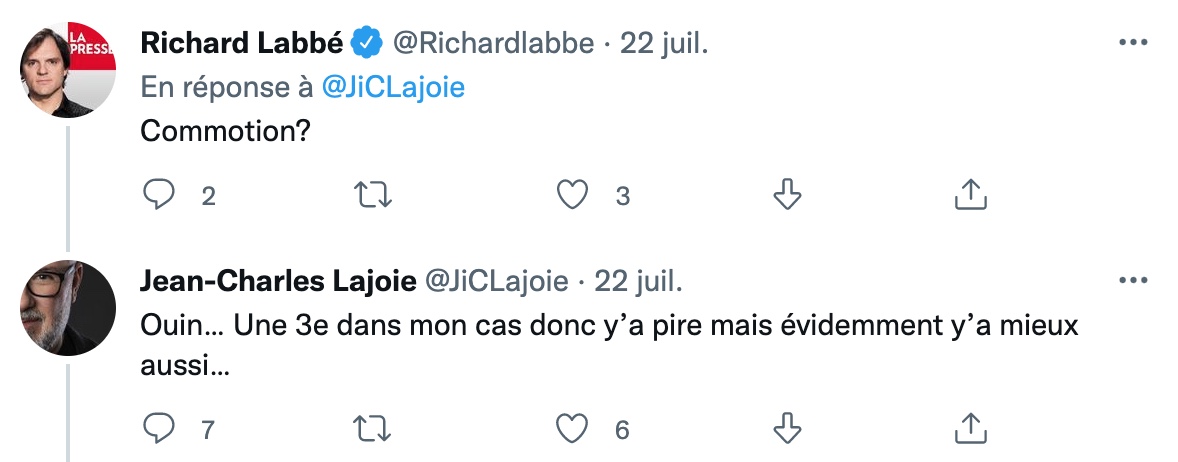Retweet Richard Labbé's Commotion tweet
The height and width of the screenshot is (462, 1178).
pyautogui.click(x=373, y=195)
